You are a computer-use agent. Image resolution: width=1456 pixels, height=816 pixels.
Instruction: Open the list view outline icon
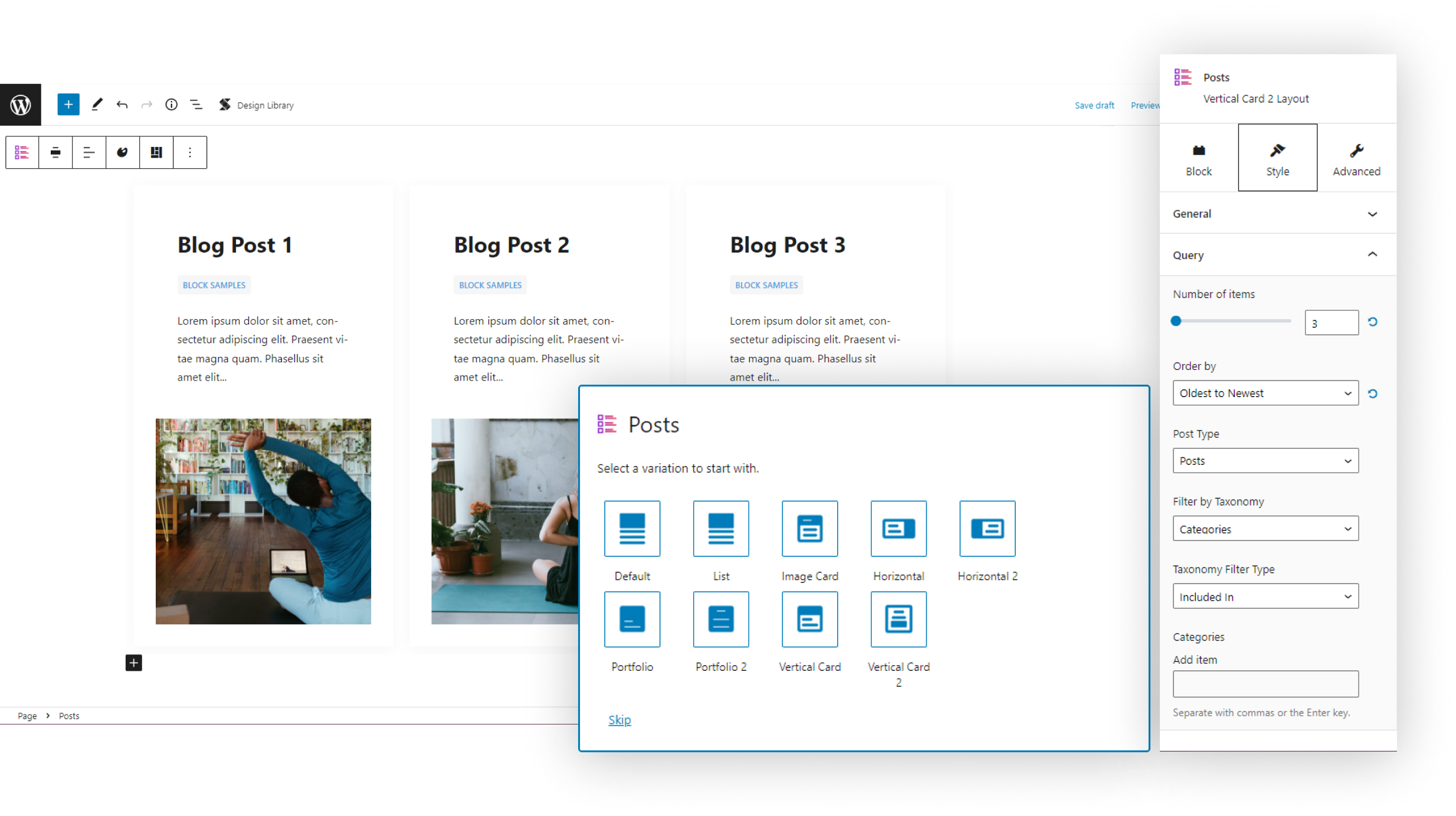tap(196, 105)
